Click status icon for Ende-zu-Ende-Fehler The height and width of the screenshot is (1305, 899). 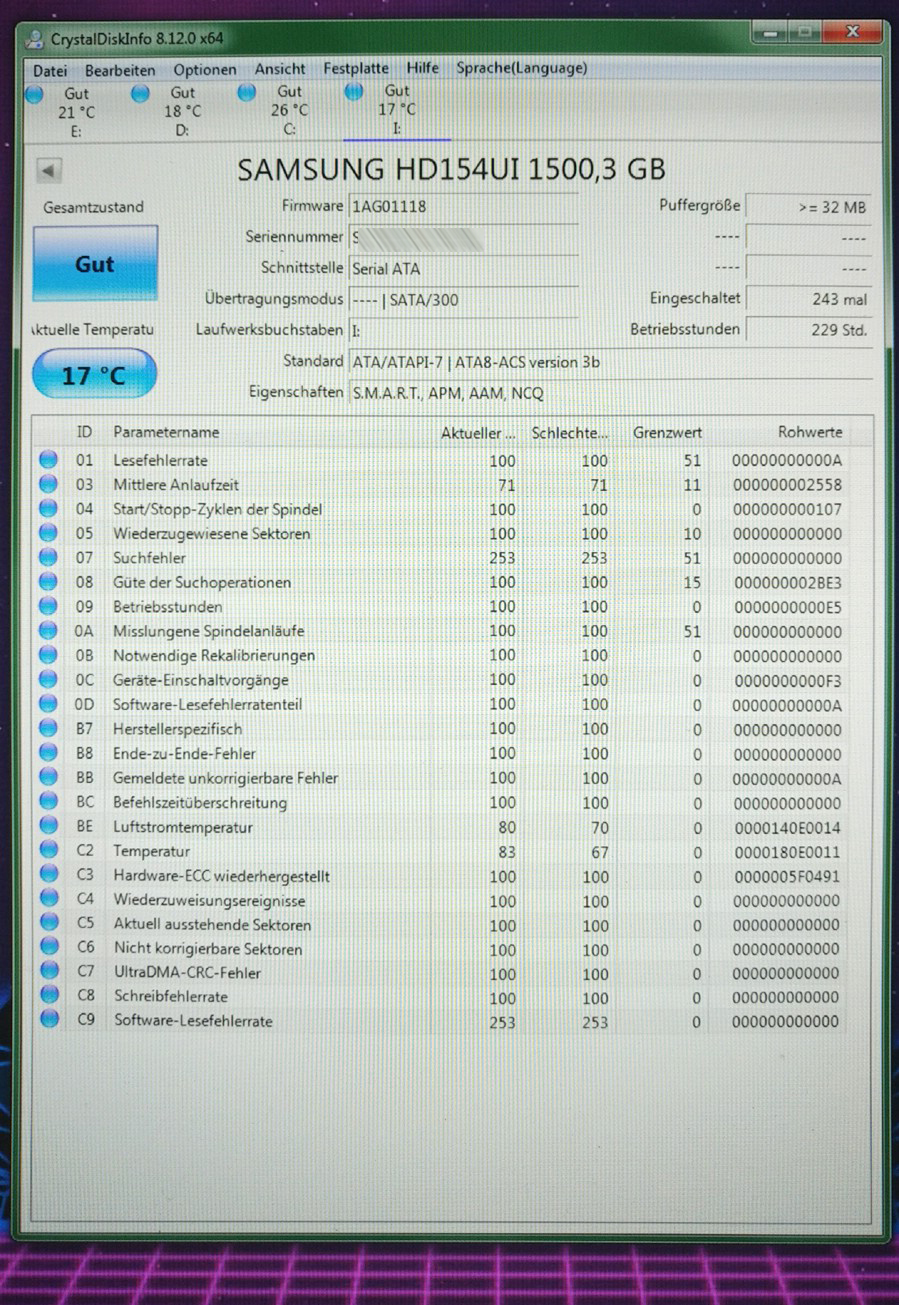coord(48,753)
